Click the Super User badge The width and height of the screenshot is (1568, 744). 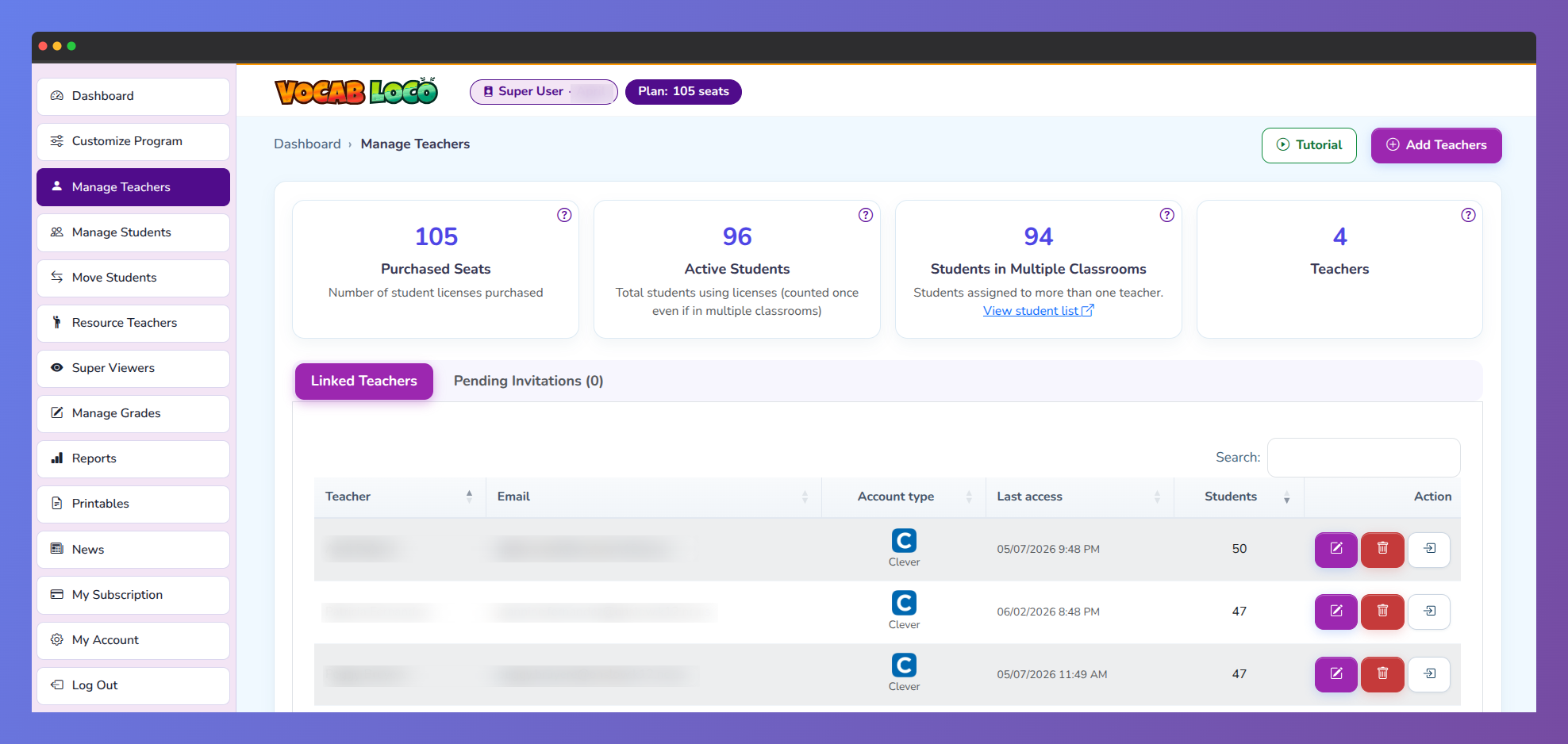544,91
